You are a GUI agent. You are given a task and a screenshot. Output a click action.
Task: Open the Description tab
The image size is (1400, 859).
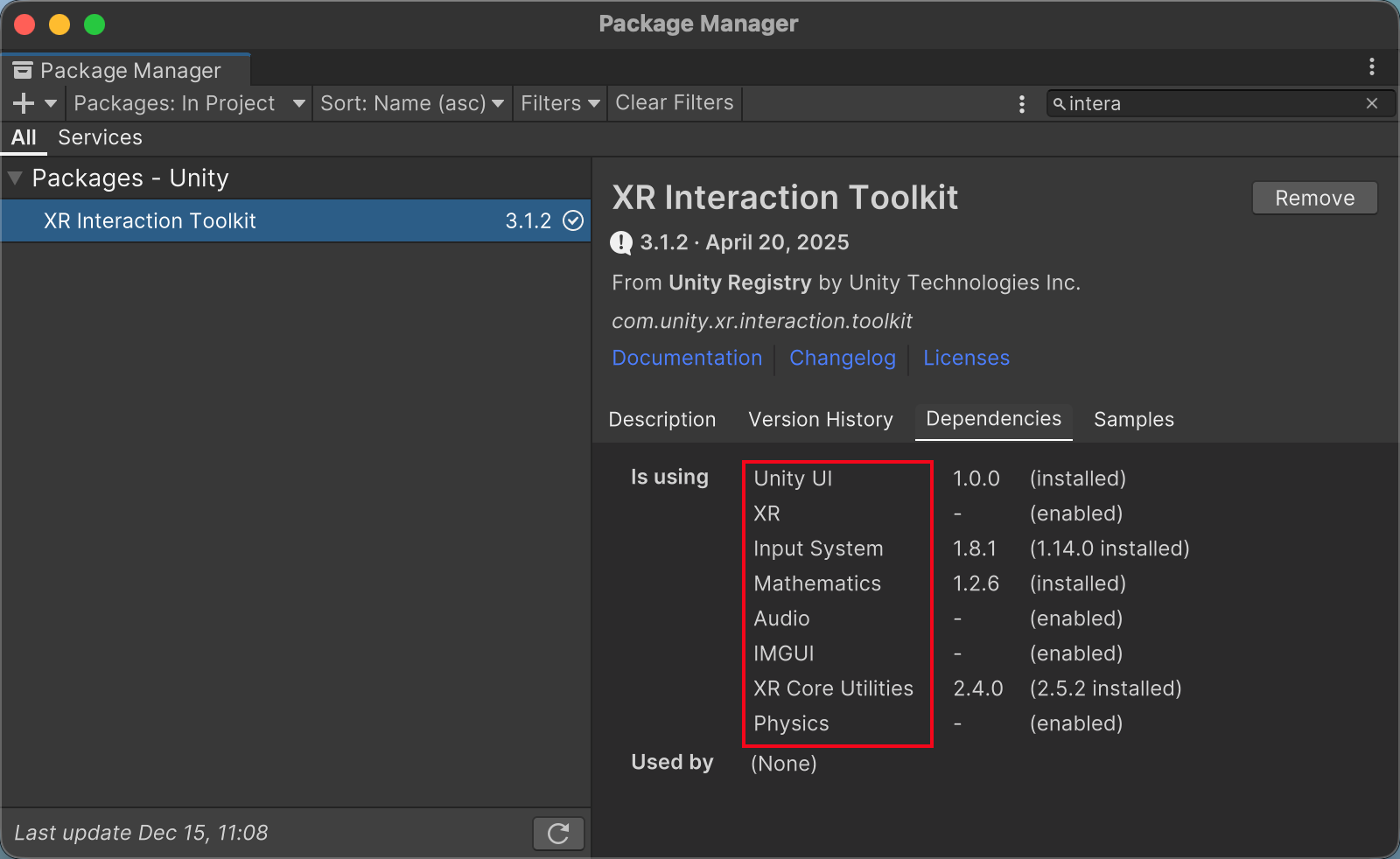(x=661, y=420)
